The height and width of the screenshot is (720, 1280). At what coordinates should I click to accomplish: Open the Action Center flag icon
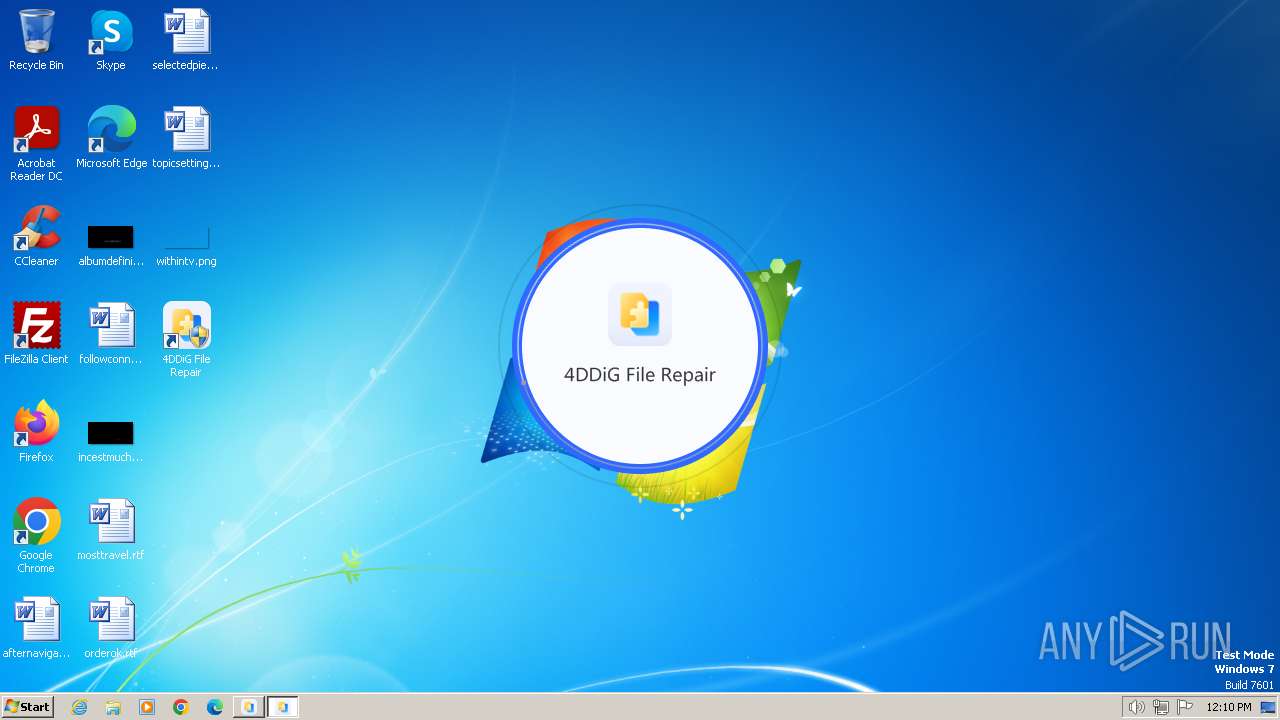pyautogui.click(x=1186, y=707)
